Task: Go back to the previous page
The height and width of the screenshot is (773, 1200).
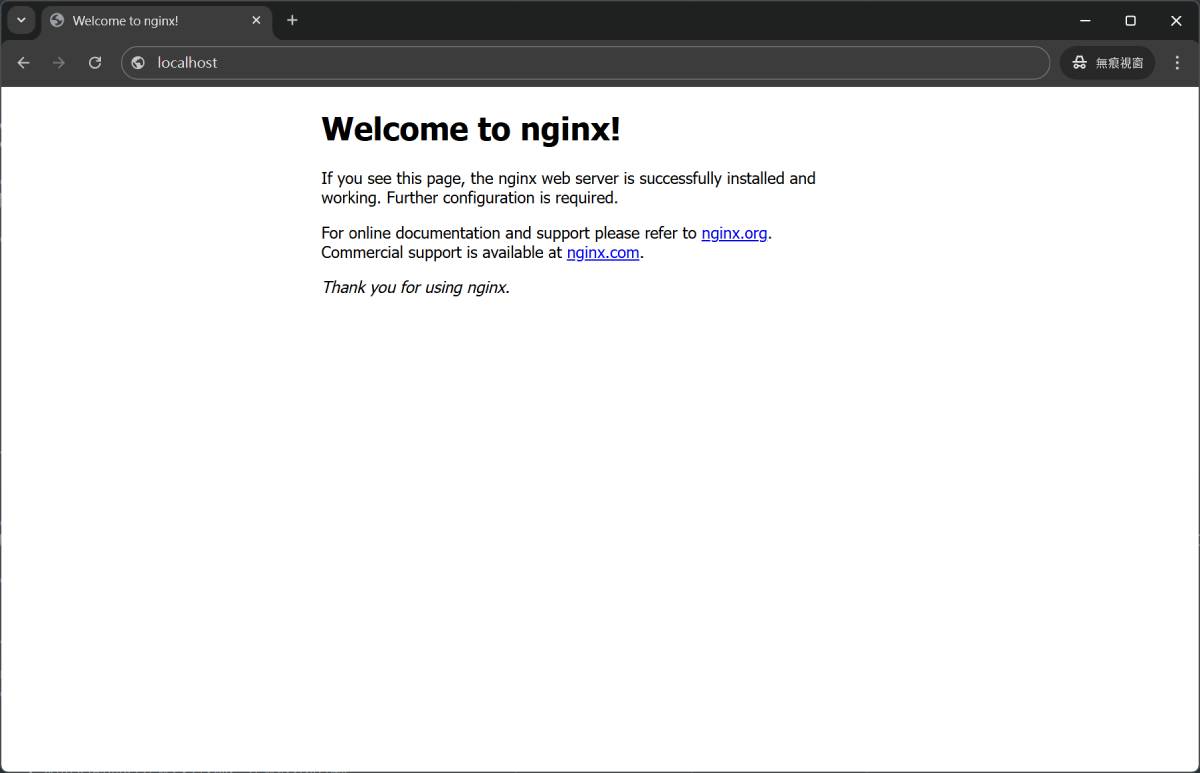Action: [24, 62]
